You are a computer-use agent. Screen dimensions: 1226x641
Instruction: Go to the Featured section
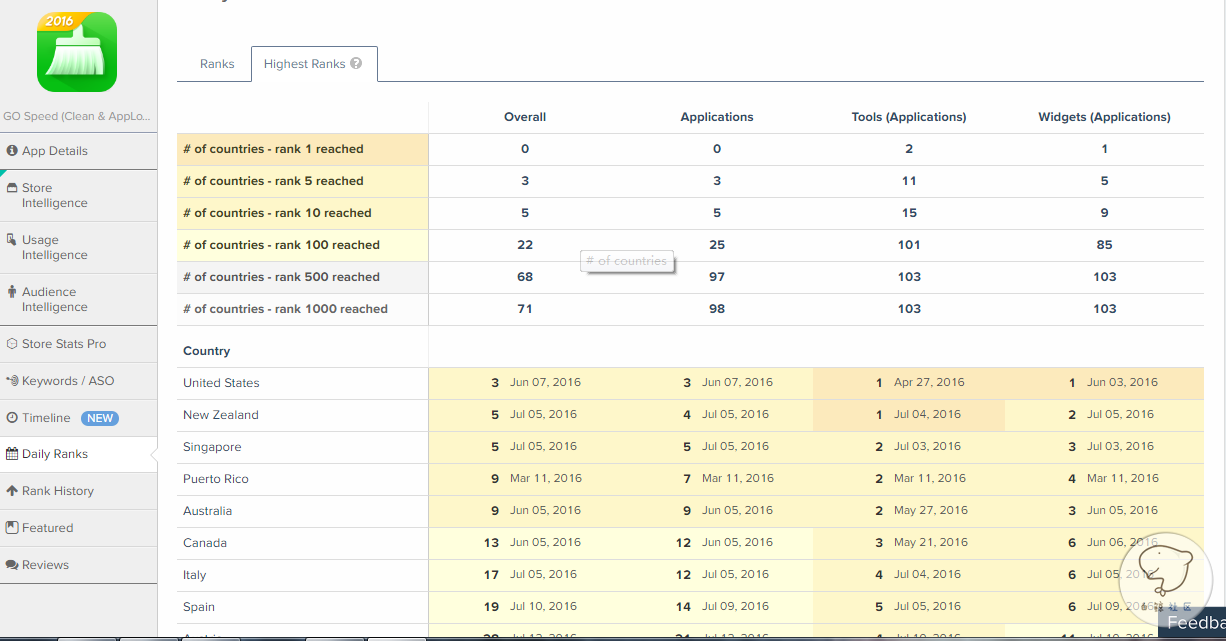pyautogui.click(x=47, y=528)
